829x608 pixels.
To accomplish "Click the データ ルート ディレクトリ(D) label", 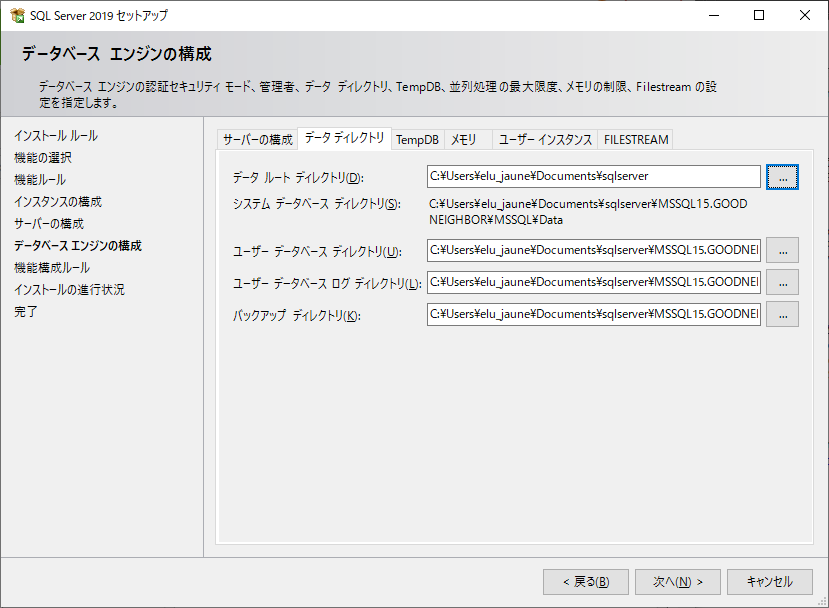I will coord(298,178).
